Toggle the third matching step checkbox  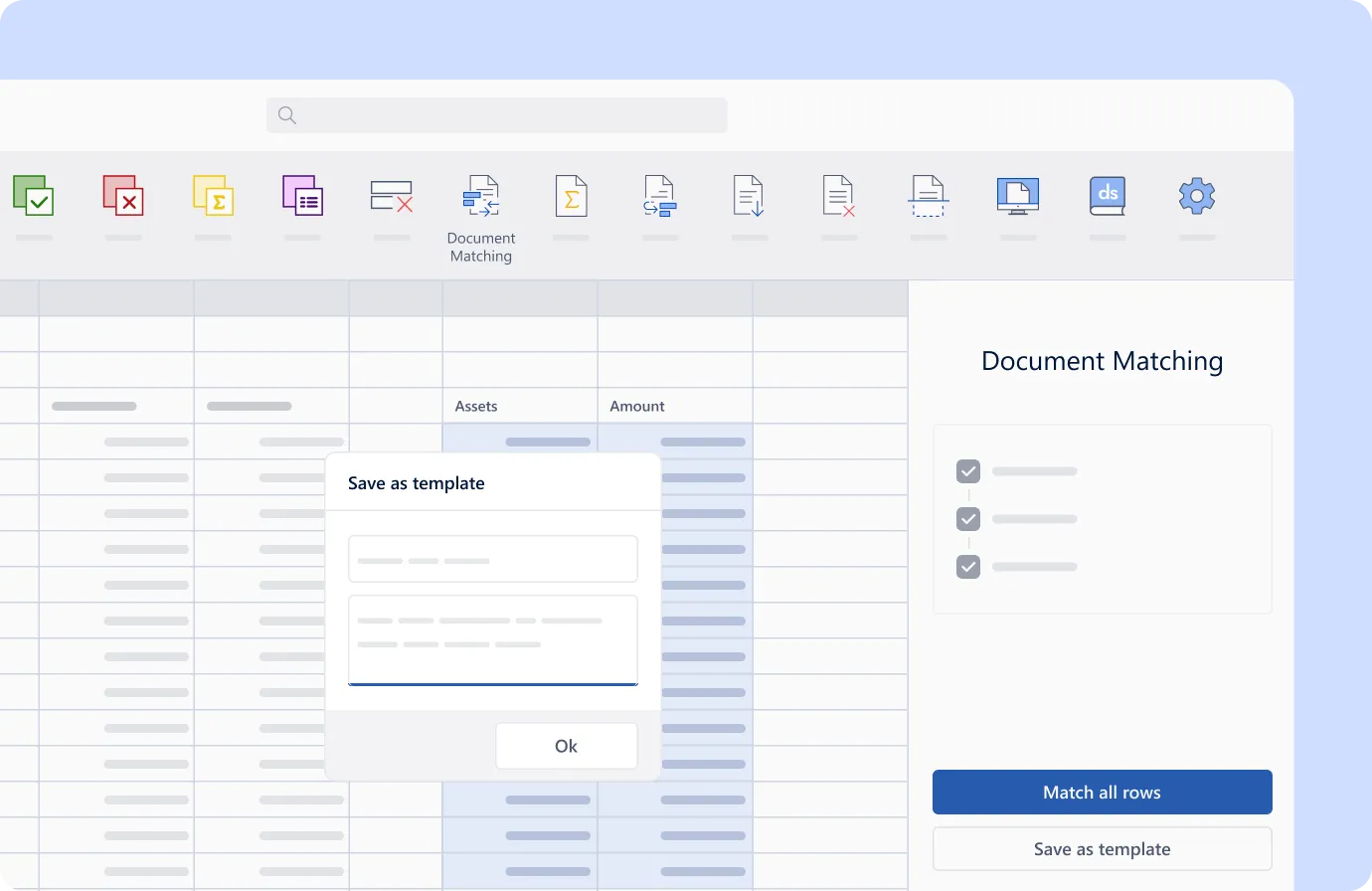point(967,566)
